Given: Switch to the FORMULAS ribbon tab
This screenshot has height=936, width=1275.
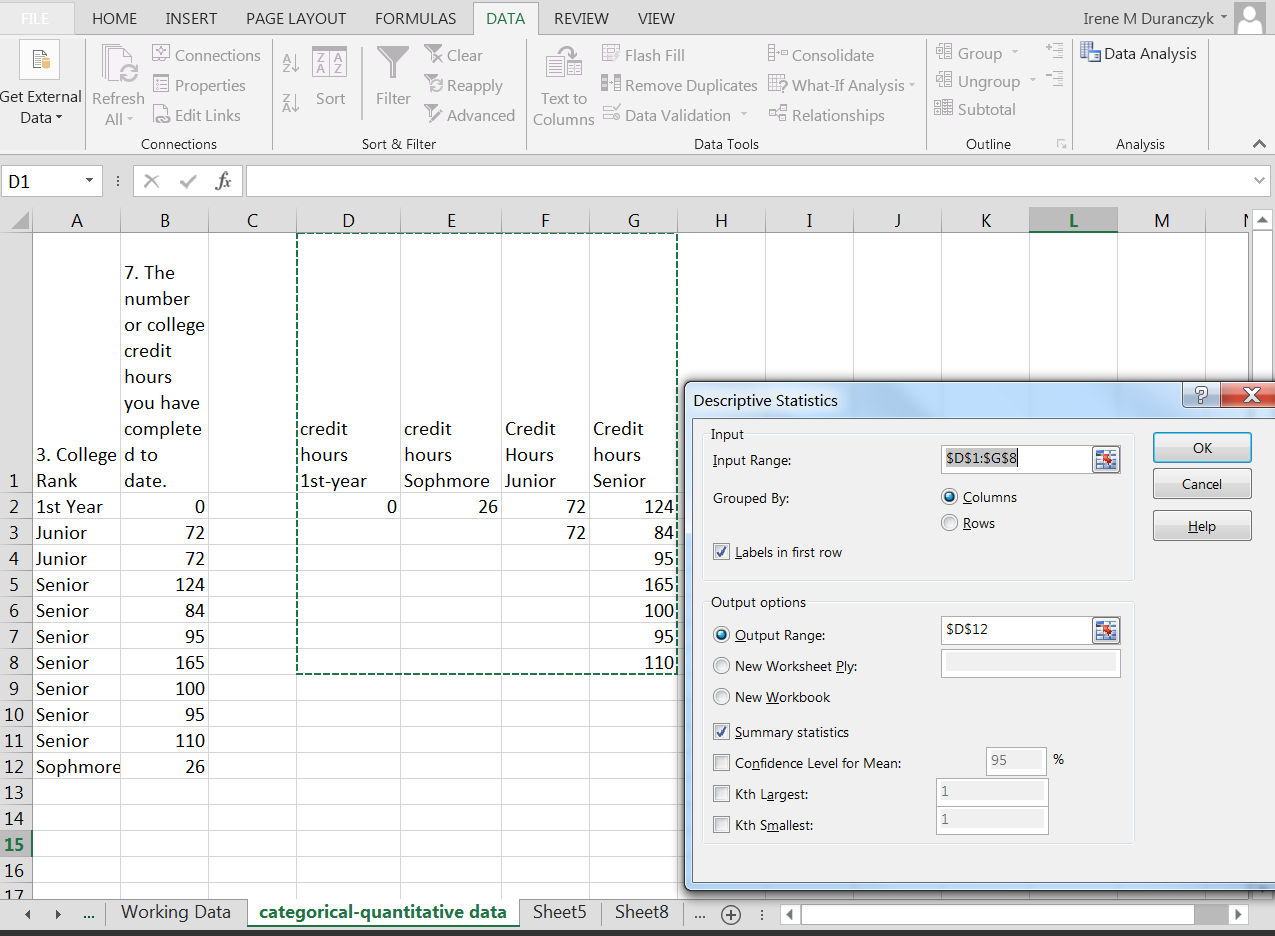Looking at the screenshot, I should (x=415, y=18).
